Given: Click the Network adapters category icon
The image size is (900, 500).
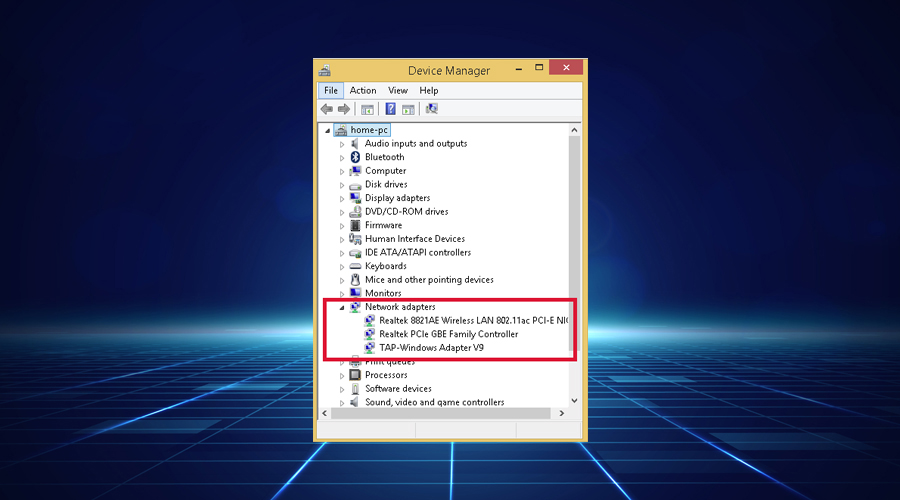Looking at the screenshot, I should click(355, 307).
